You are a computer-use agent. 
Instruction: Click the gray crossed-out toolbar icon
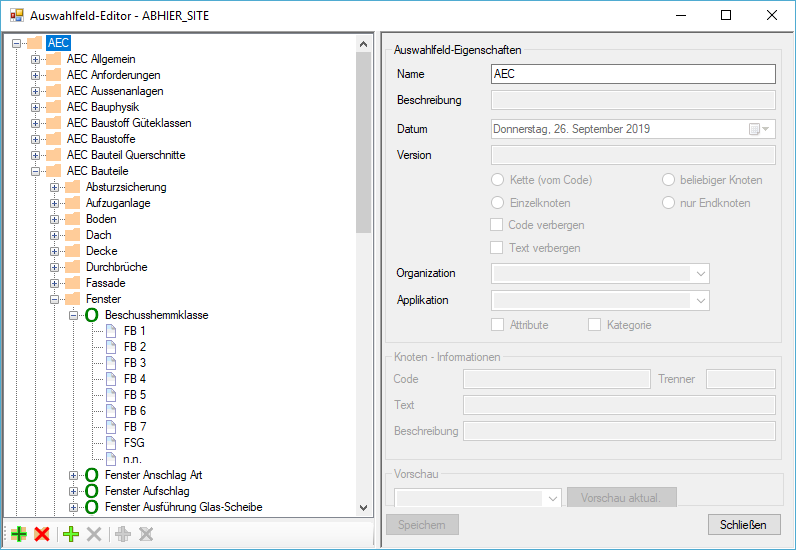[x=146, y=534]
